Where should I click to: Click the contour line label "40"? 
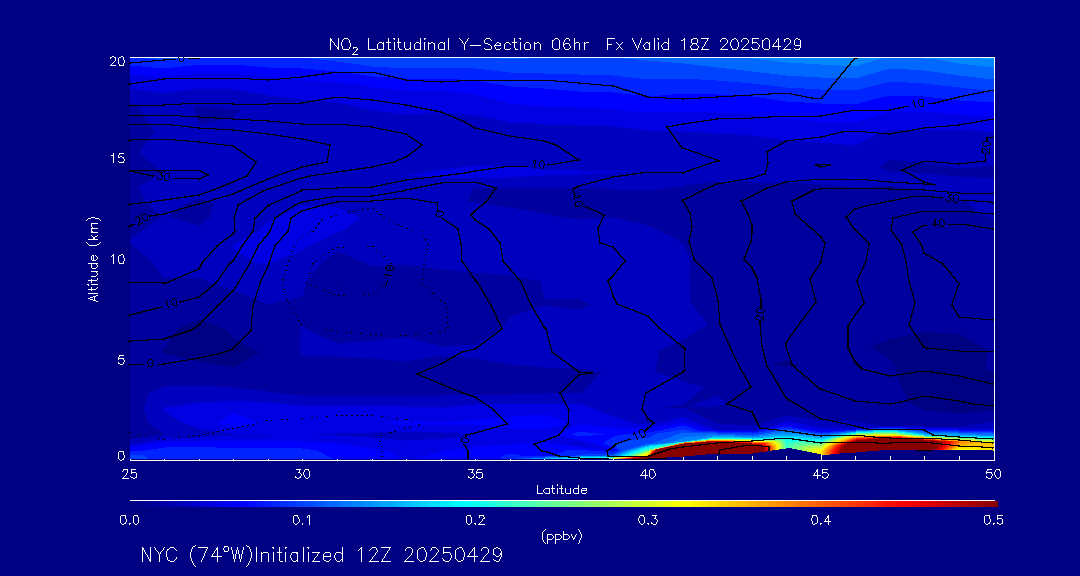pos(938,224)
